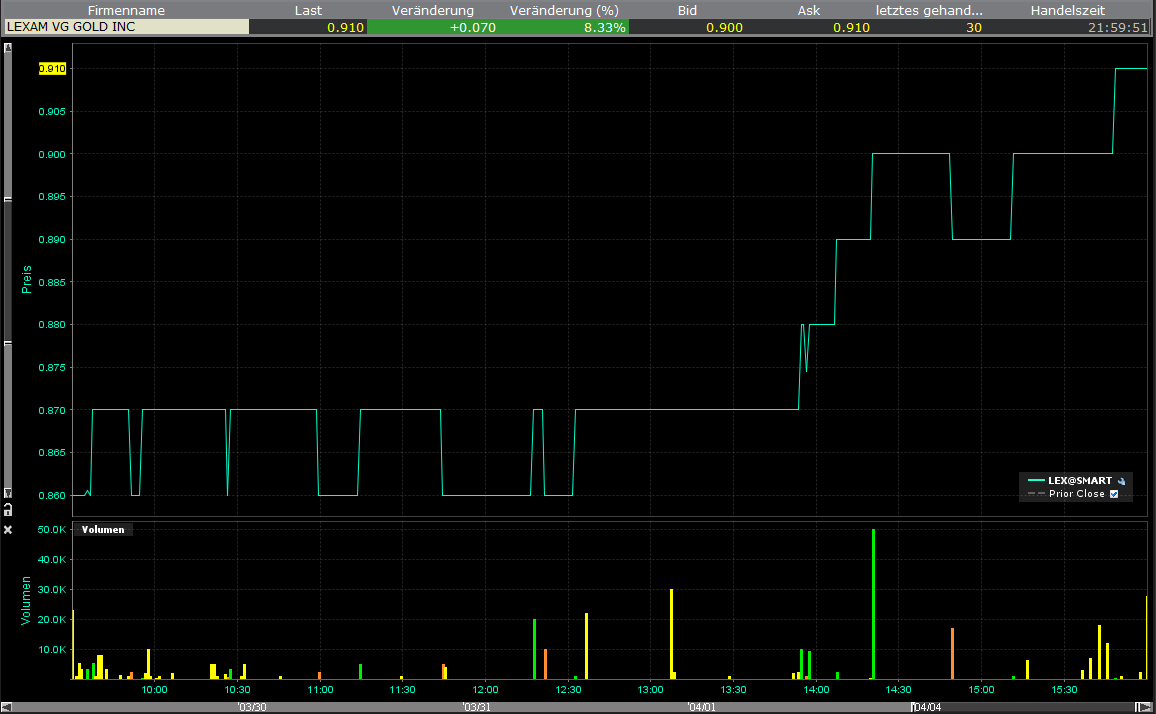Click the Last price 0.910 cell
Screen dimensions: 1156x714
pos(308,27)
